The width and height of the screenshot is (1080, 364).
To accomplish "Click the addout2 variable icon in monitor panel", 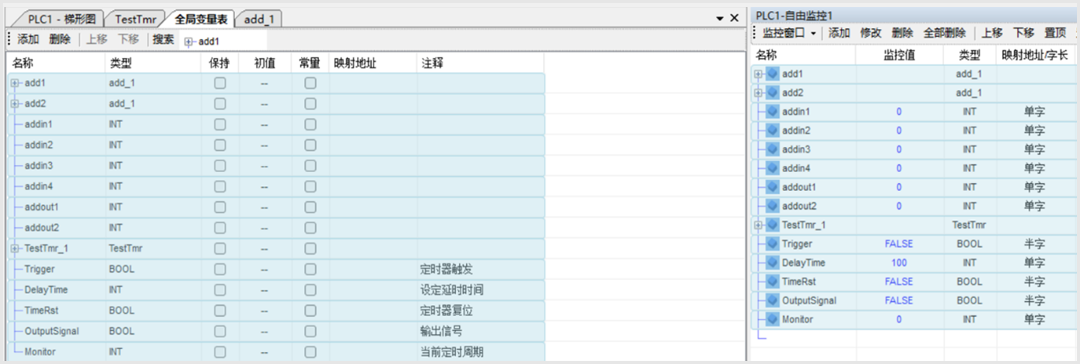I will [x=773, y=205].
